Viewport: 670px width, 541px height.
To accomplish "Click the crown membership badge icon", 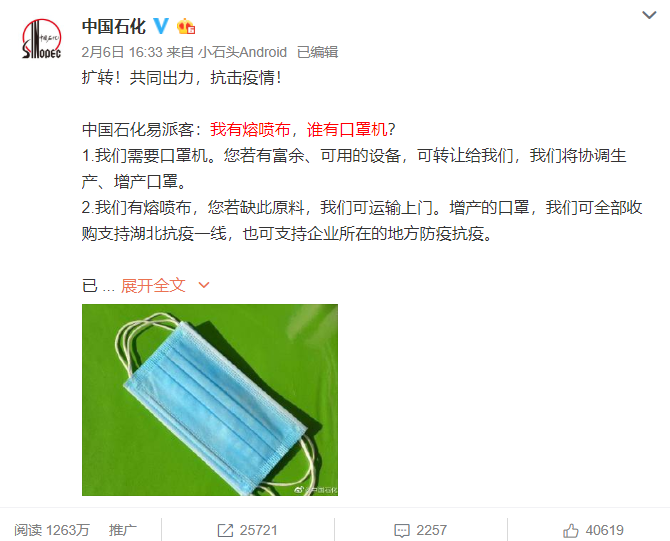I will 186,26.
